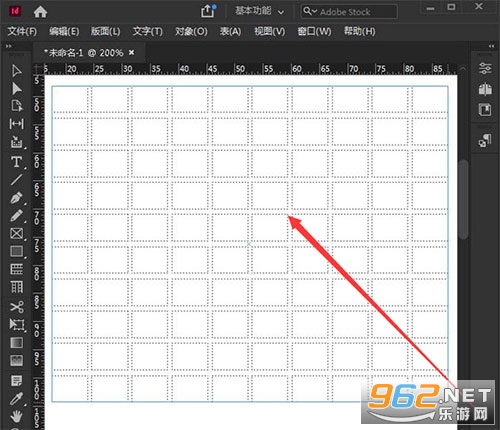Select the Gap tool
Viewport: 500px width, 430px height.
16,124
